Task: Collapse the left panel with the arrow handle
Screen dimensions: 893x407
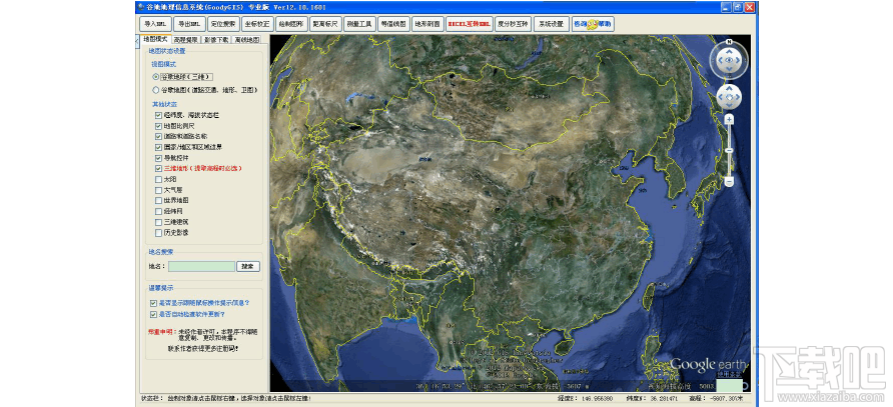Action: click(x=137, y=40)
